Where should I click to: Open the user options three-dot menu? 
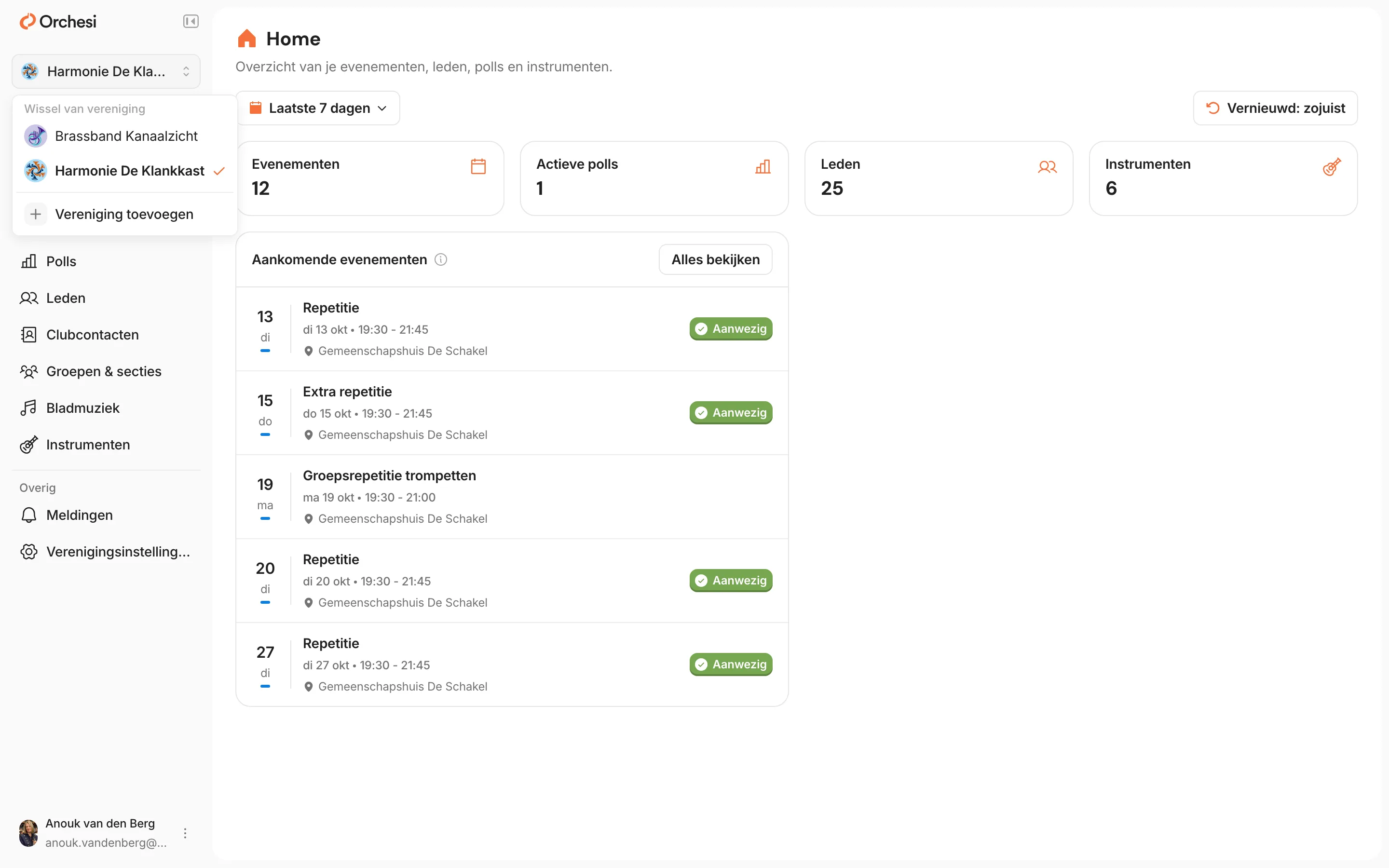coord(185,833)
